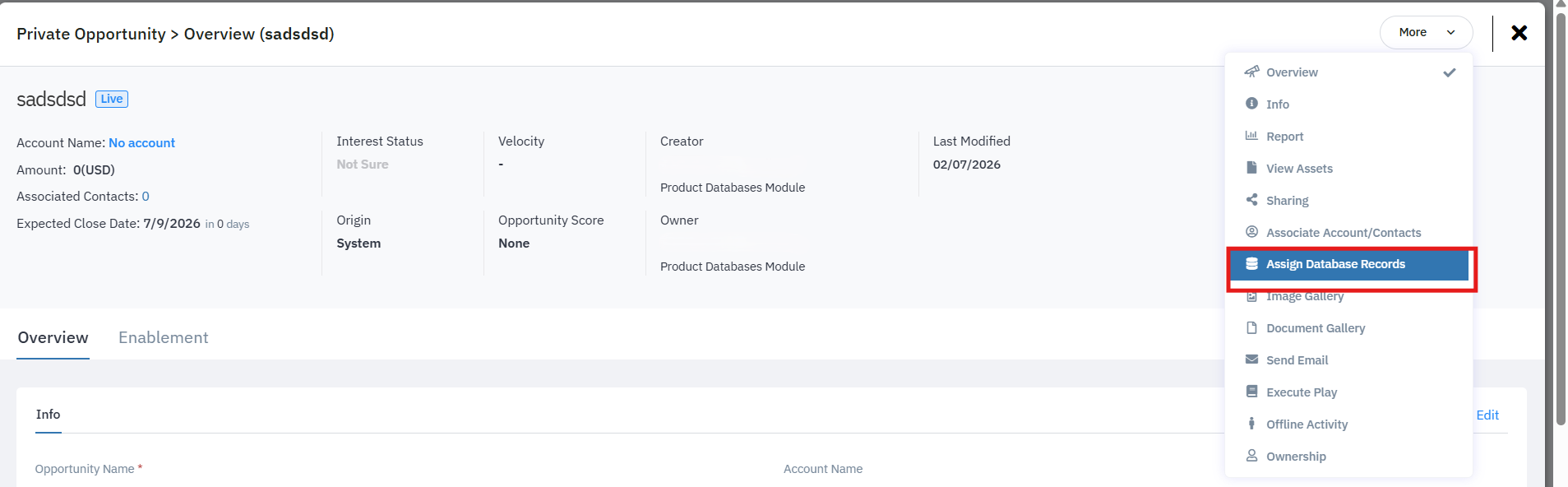
Task: Choose Offline Activity menu entry
Action: pyautogui.click(x=1348, y=424)
